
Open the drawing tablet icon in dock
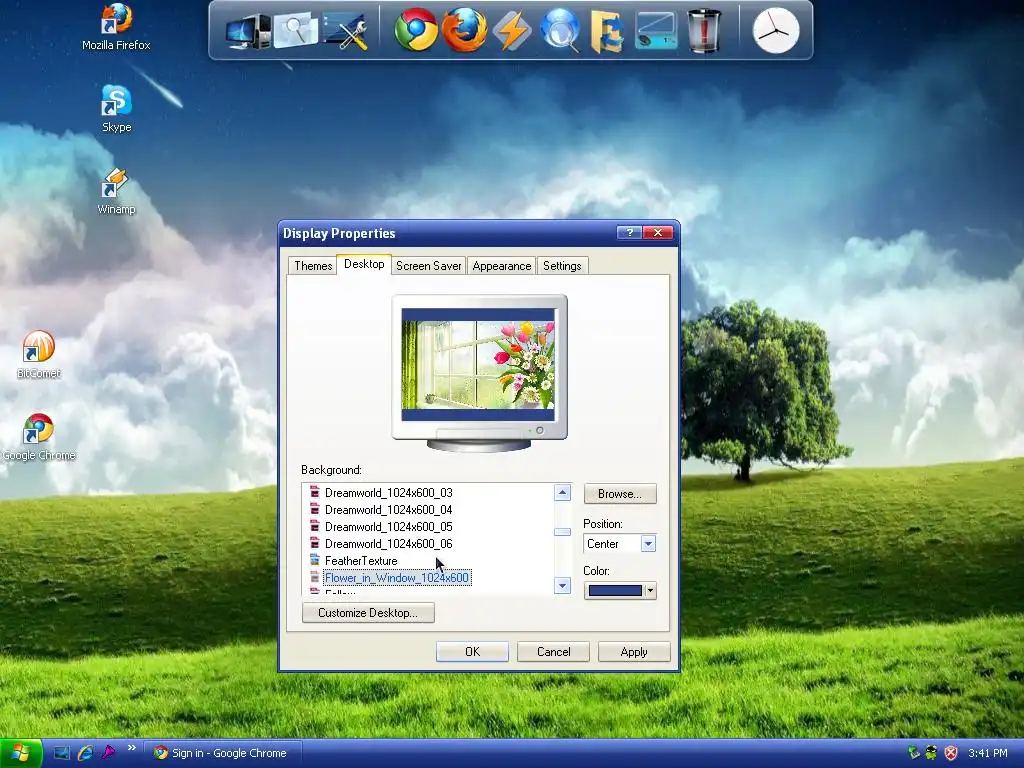pos(656,31)
